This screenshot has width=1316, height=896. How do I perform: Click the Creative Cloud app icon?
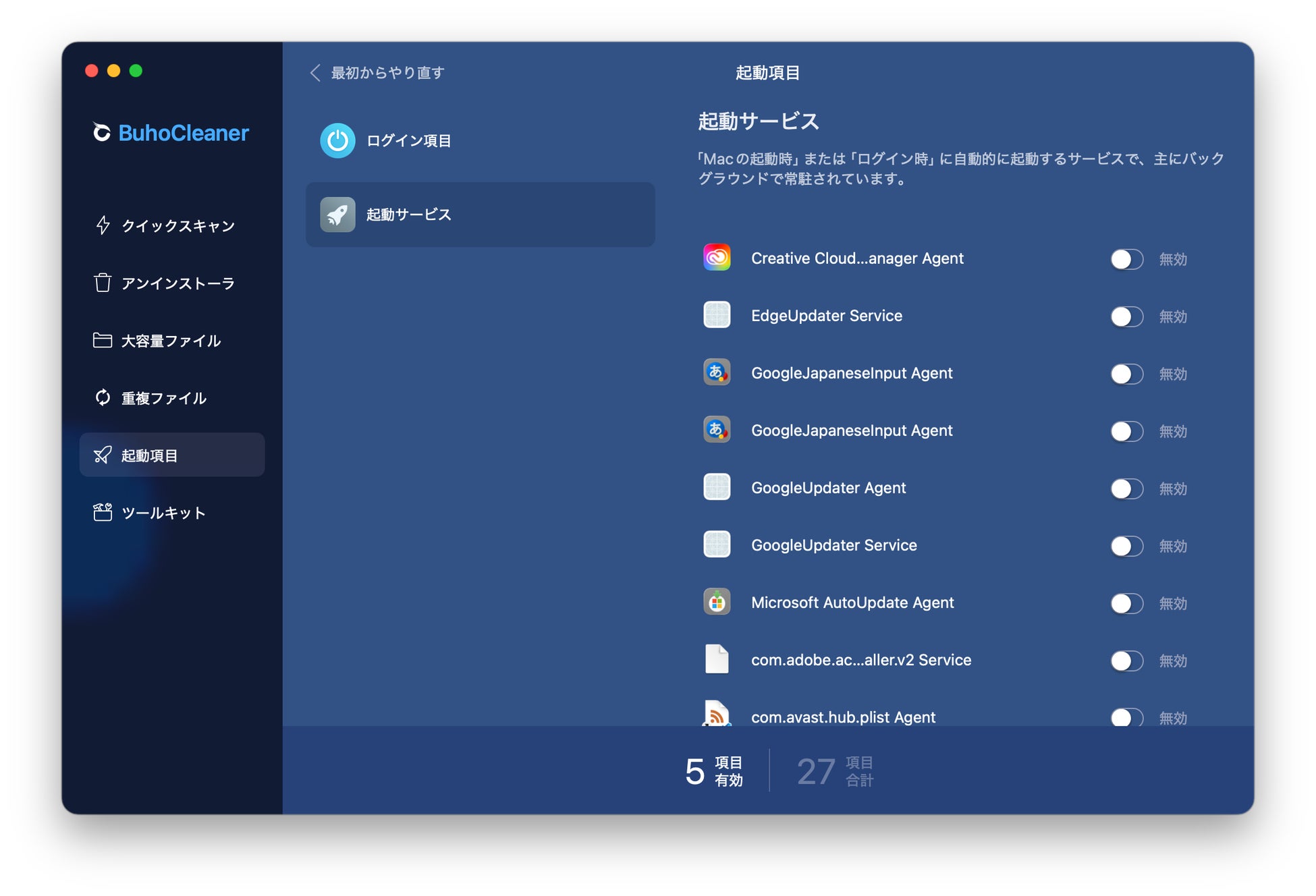[x=717, y=258]
